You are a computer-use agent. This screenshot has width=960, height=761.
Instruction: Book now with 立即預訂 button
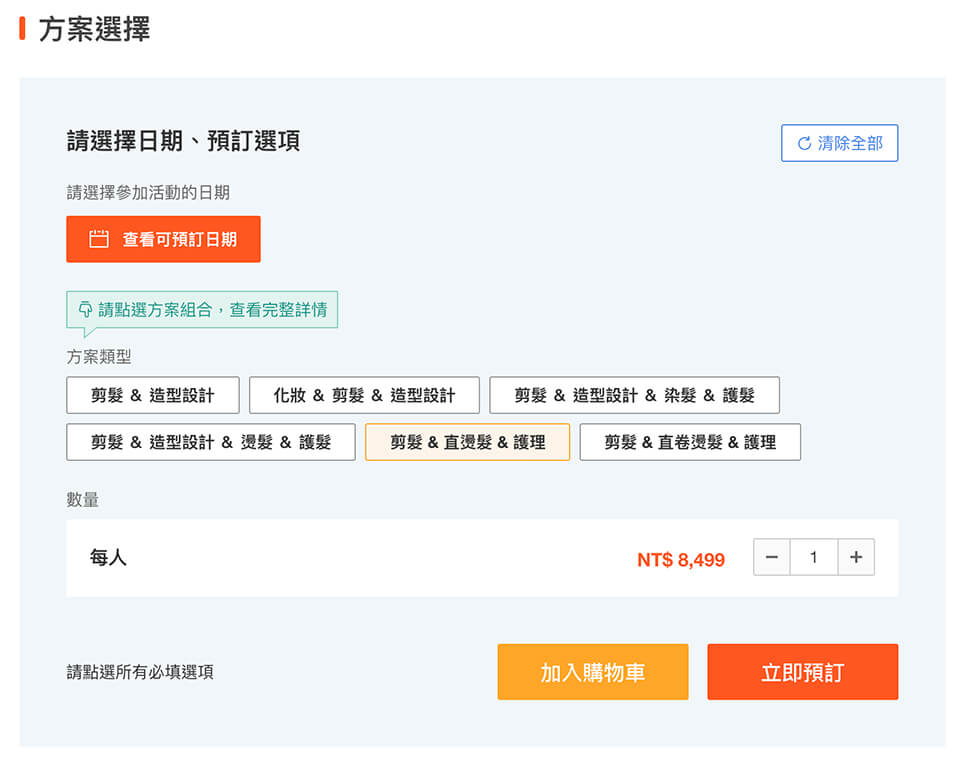click(x=803, y=672)
